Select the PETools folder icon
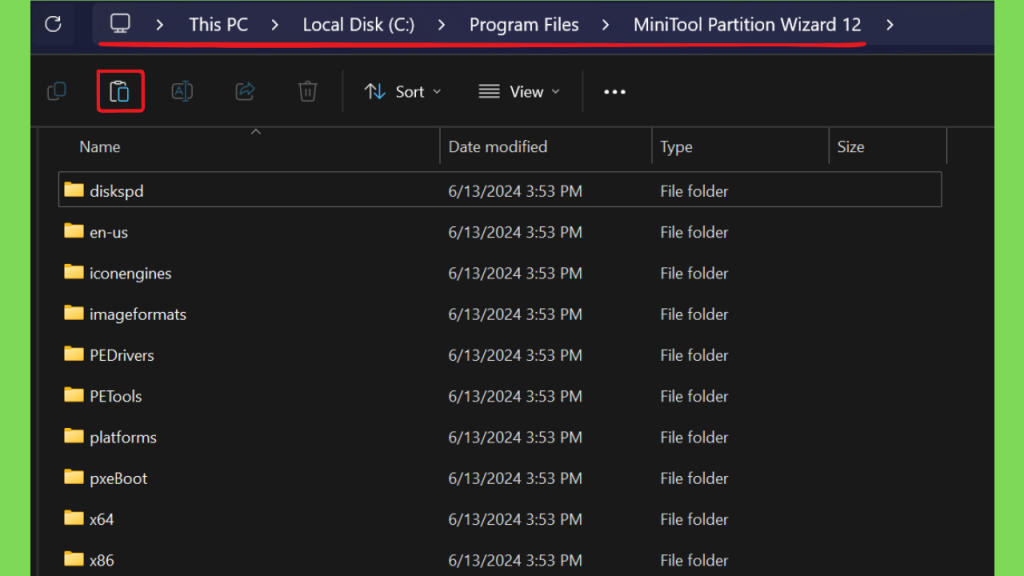The image size is (1024, 576). pyautogui.click(x=74, y=396)
